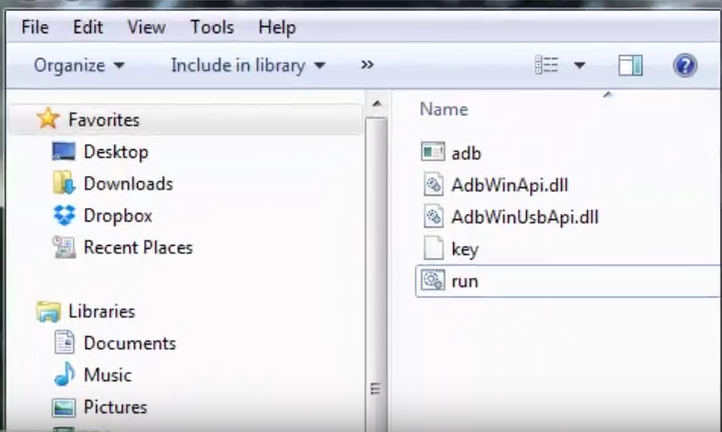The width and height of the screenshot is (722, 432).
Task: Open the View menu
Action: click(146, 27)
